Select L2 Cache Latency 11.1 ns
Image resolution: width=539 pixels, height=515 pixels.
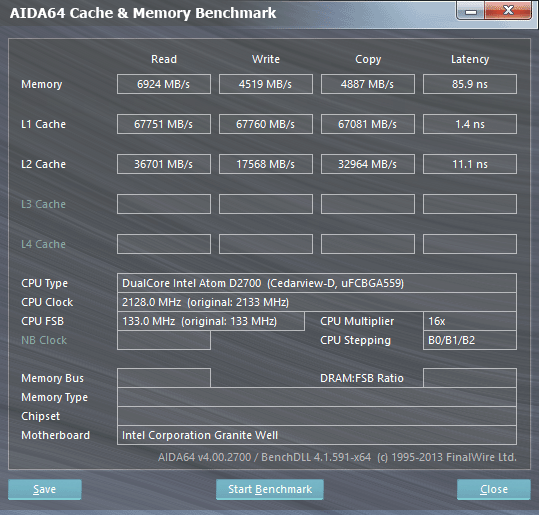tap(470, 164)
